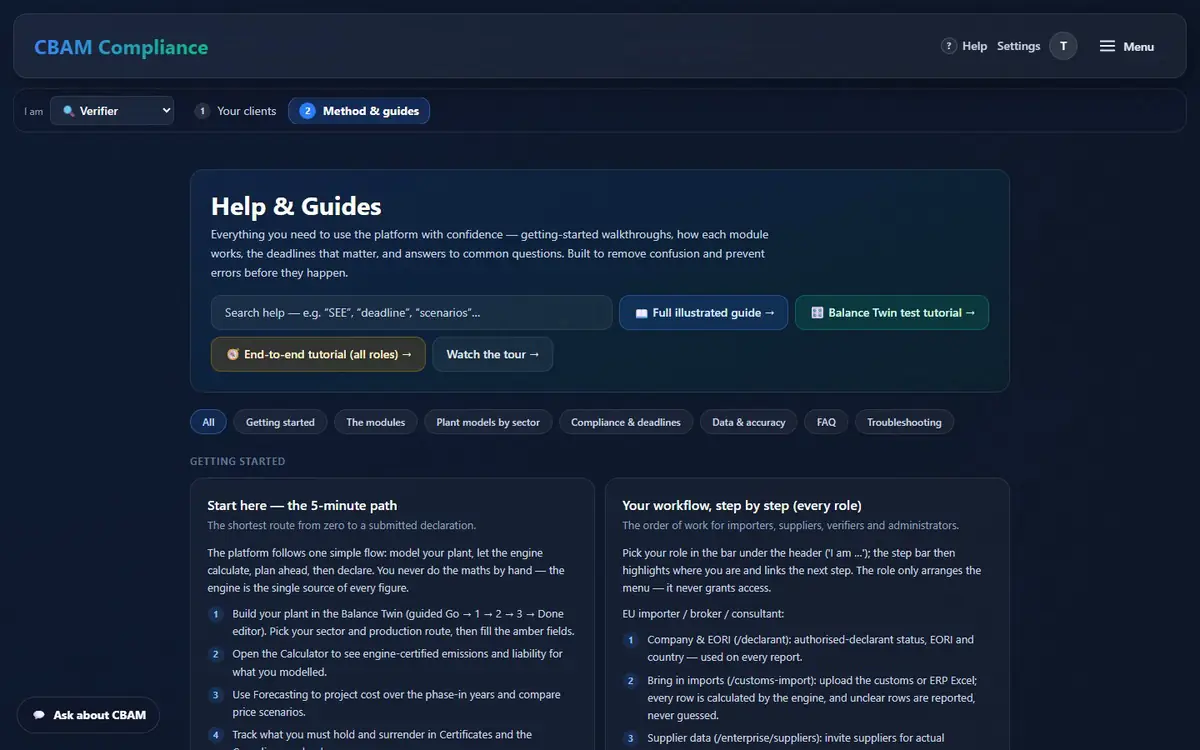This screenshot has height=750, width=1200.
Task: Filter guides by Getting started
Action: (280, 422)
